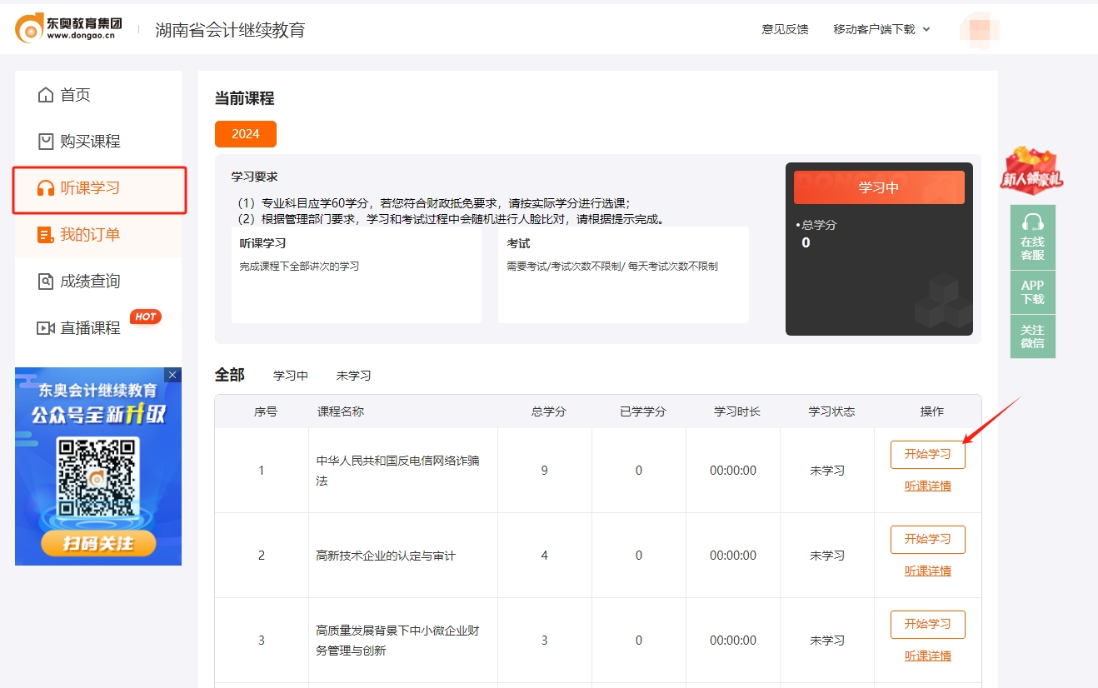Click 开始学习 for the 反电信网络诈骗法 course
The width and height of the screenshot is (1098, 688).
(x=927, y=454)
